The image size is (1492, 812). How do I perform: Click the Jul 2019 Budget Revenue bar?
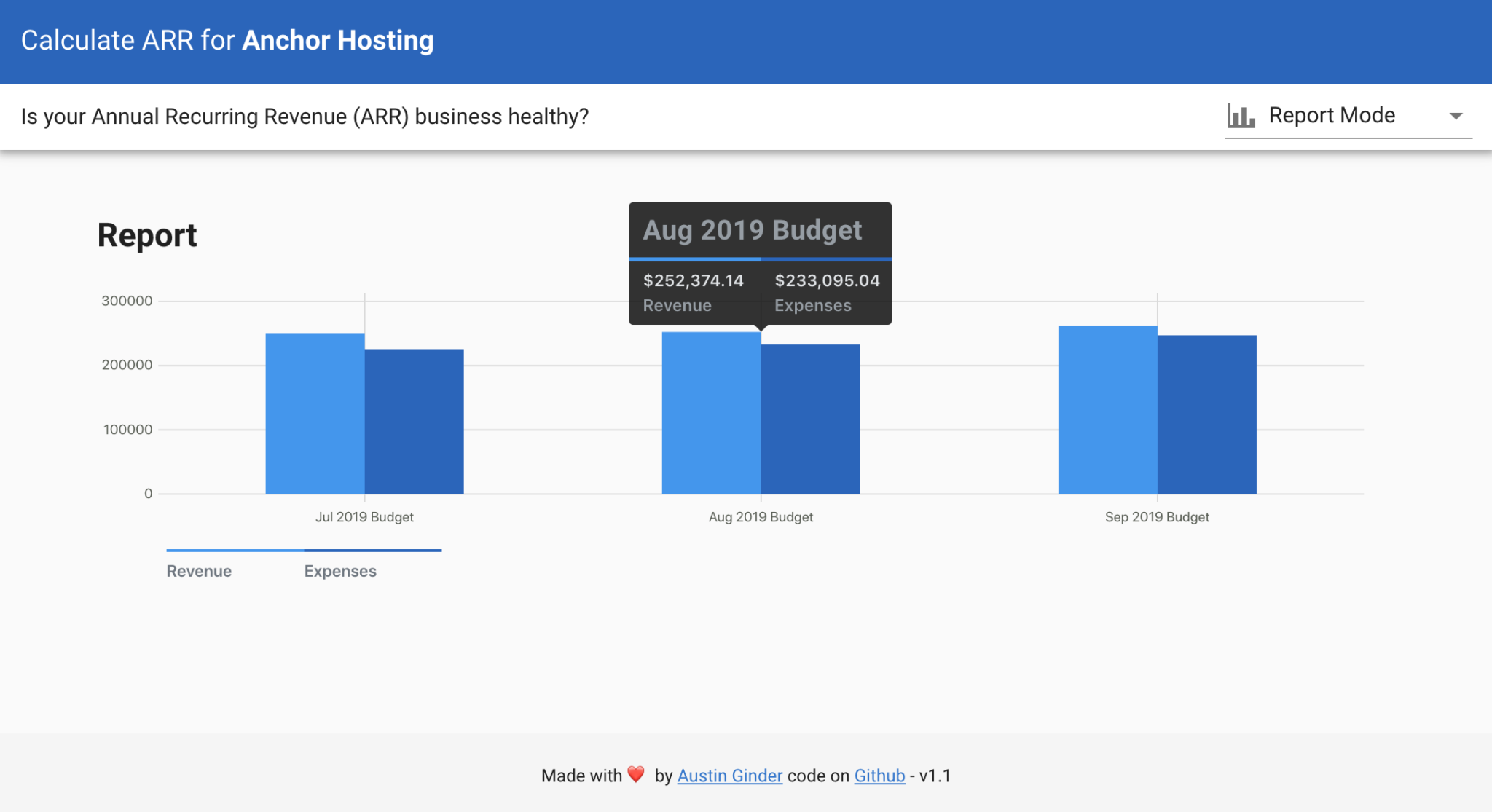pyautogui.click(x=315, y=414)
